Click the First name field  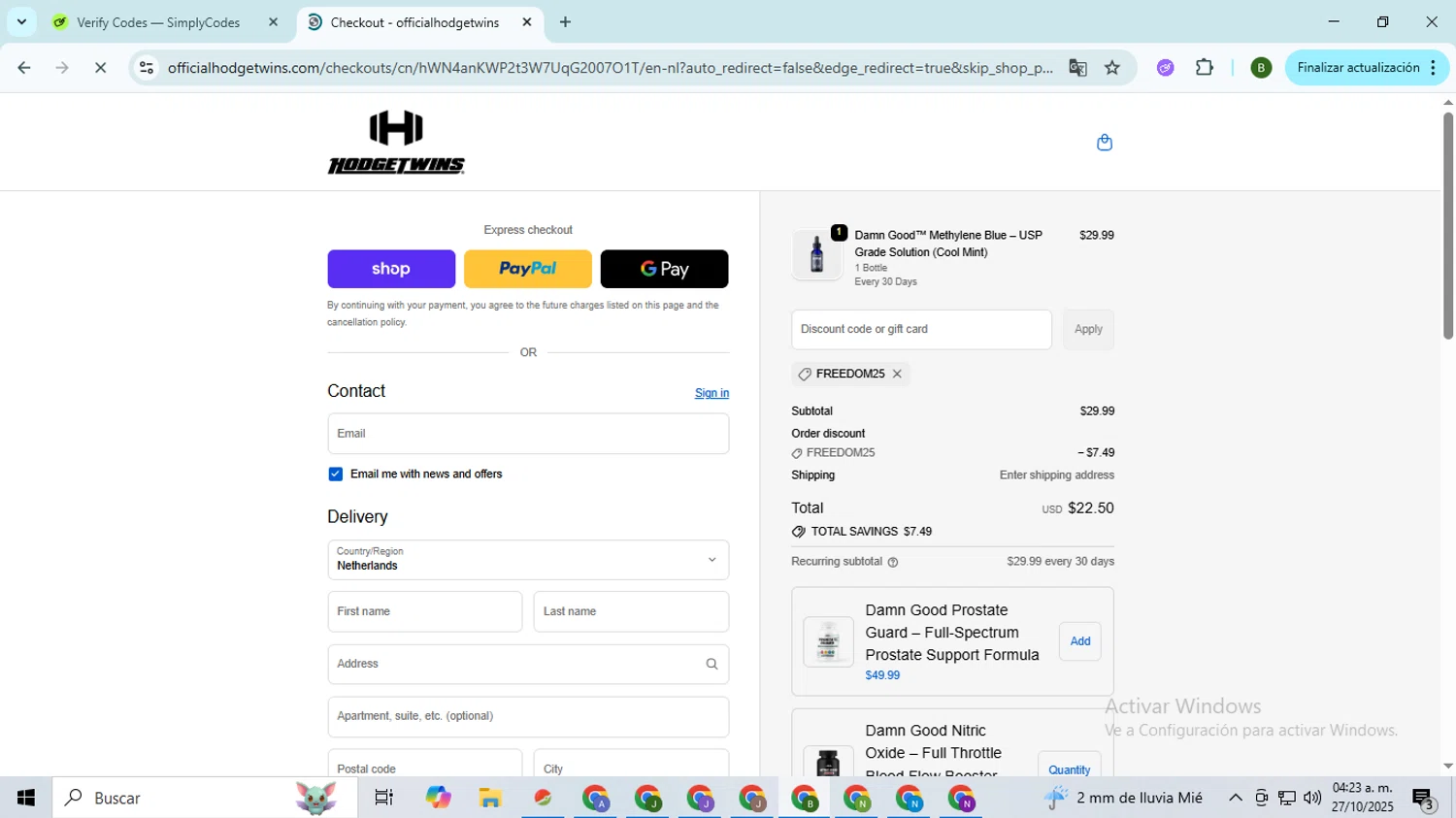(x=425, y=611)
